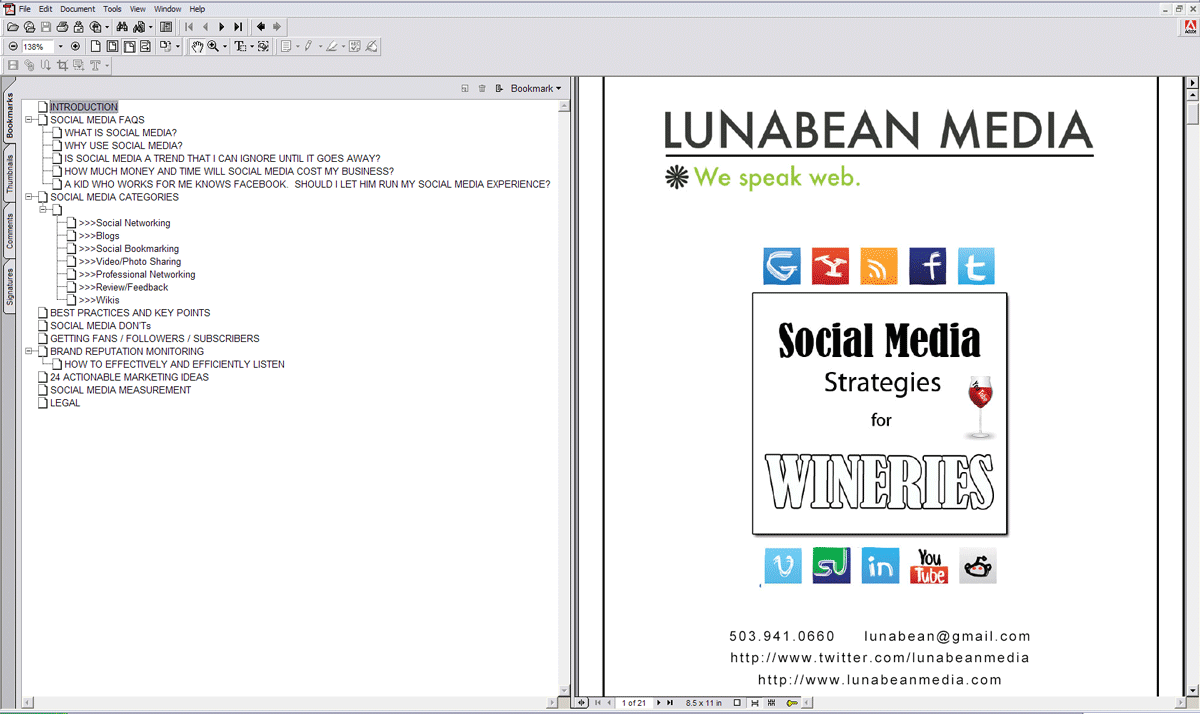Screen dimensions: 1200x714
Task: Open the Help menu
Action: (197, 9)
